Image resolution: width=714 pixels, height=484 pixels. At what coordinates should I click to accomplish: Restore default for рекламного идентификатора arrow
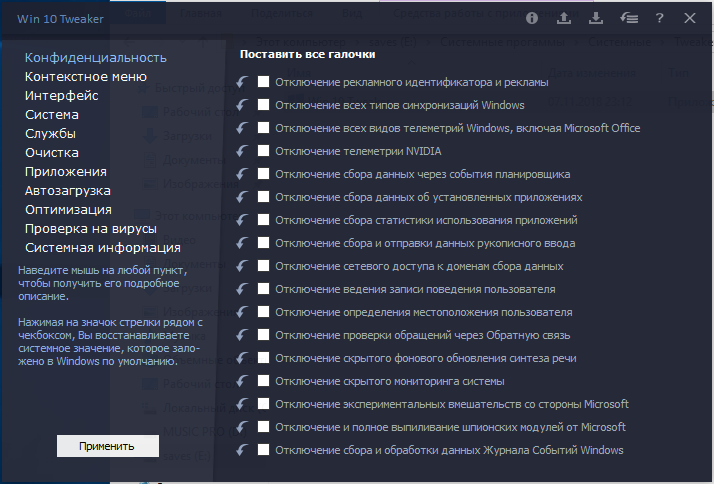pyautogui.click(x=242, y=82)
